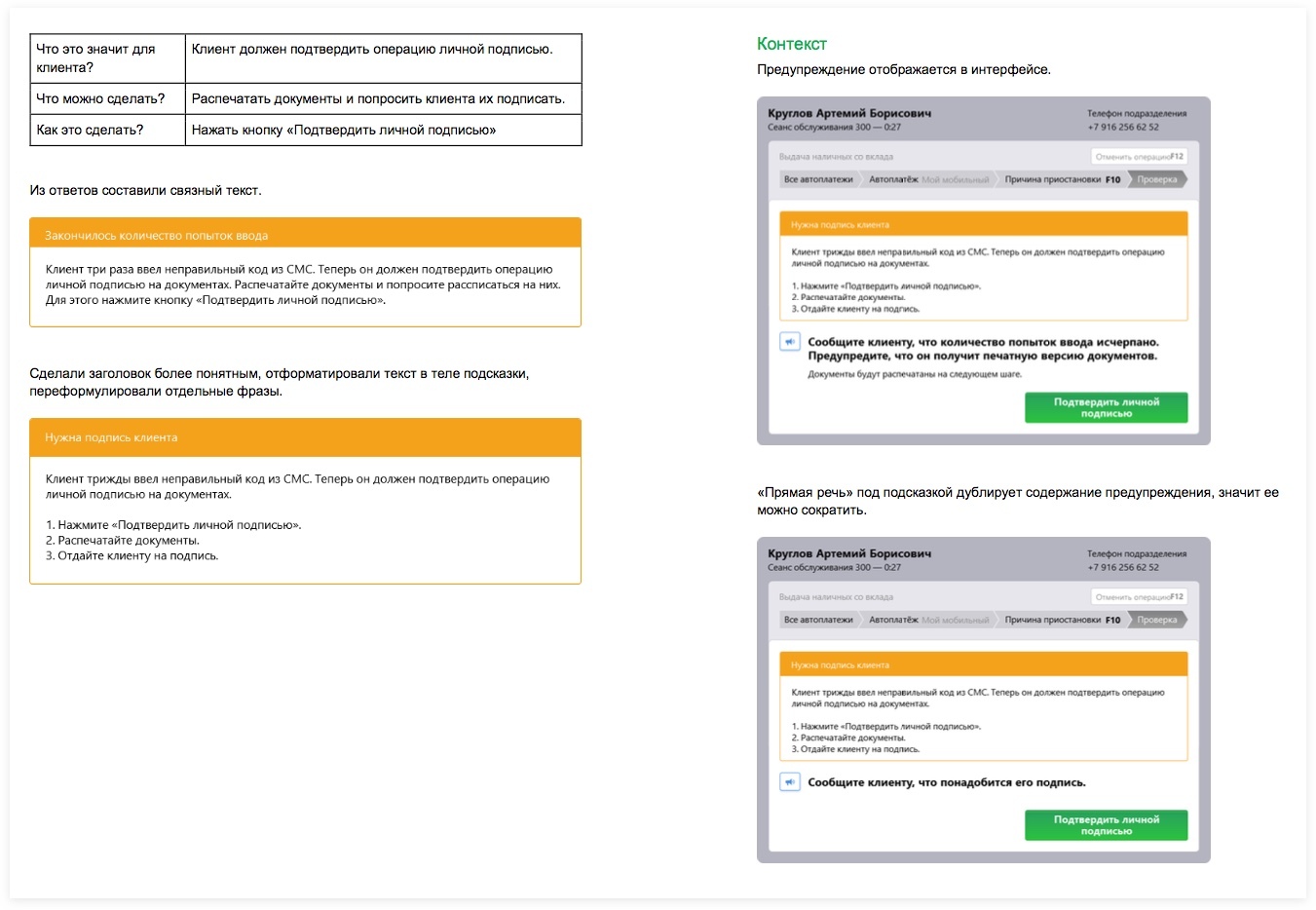Viewport: 1316px width, 910px height.
Task: Click table cell 'Что можно сделать?'
Action: [107, 98]
